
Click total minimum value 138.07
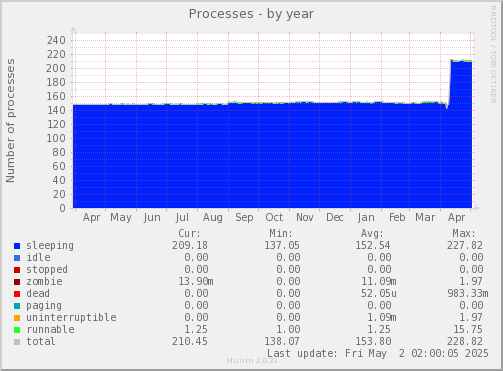click(x=282, y=341)
